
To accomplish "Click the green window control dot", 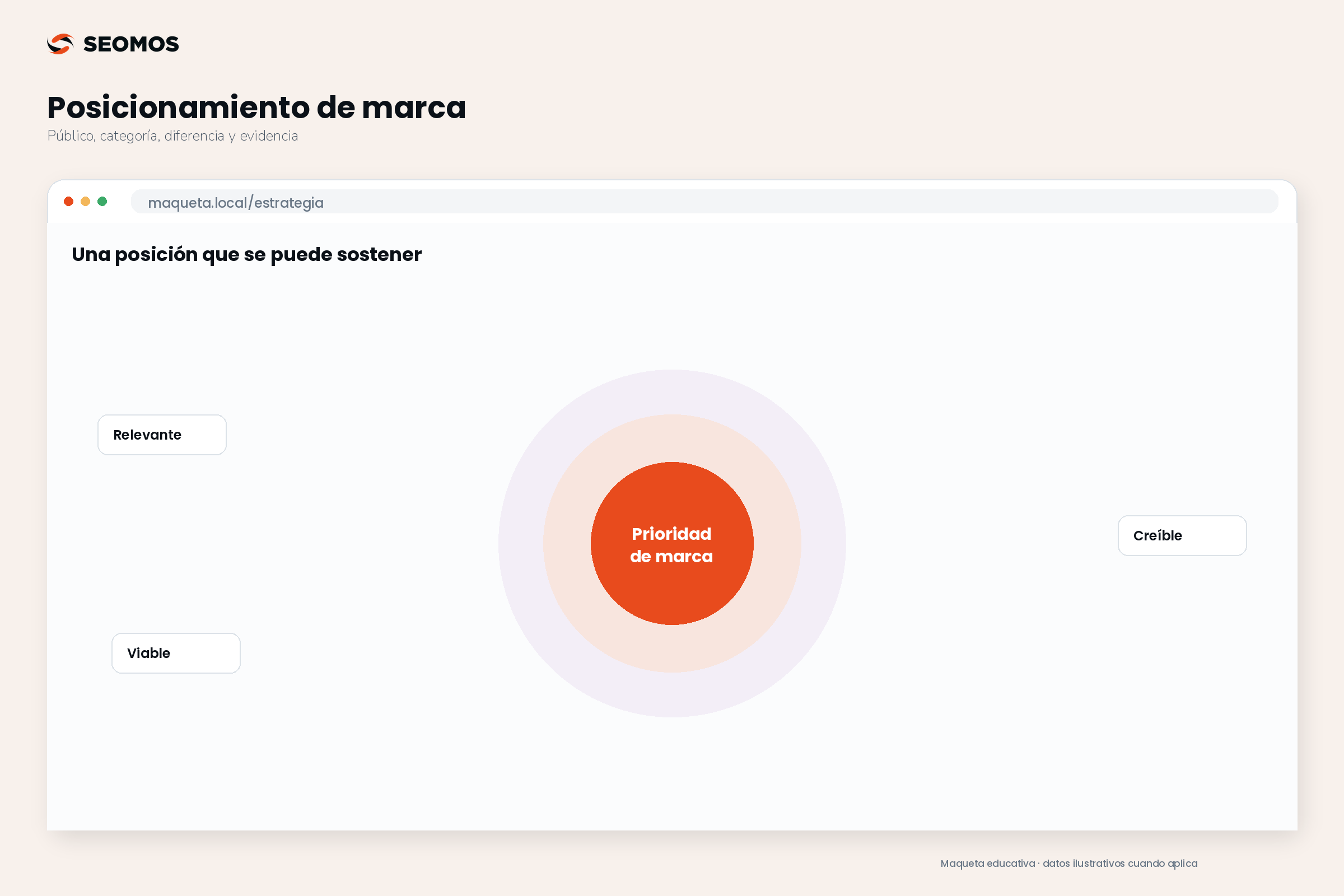I will (102, 201).
